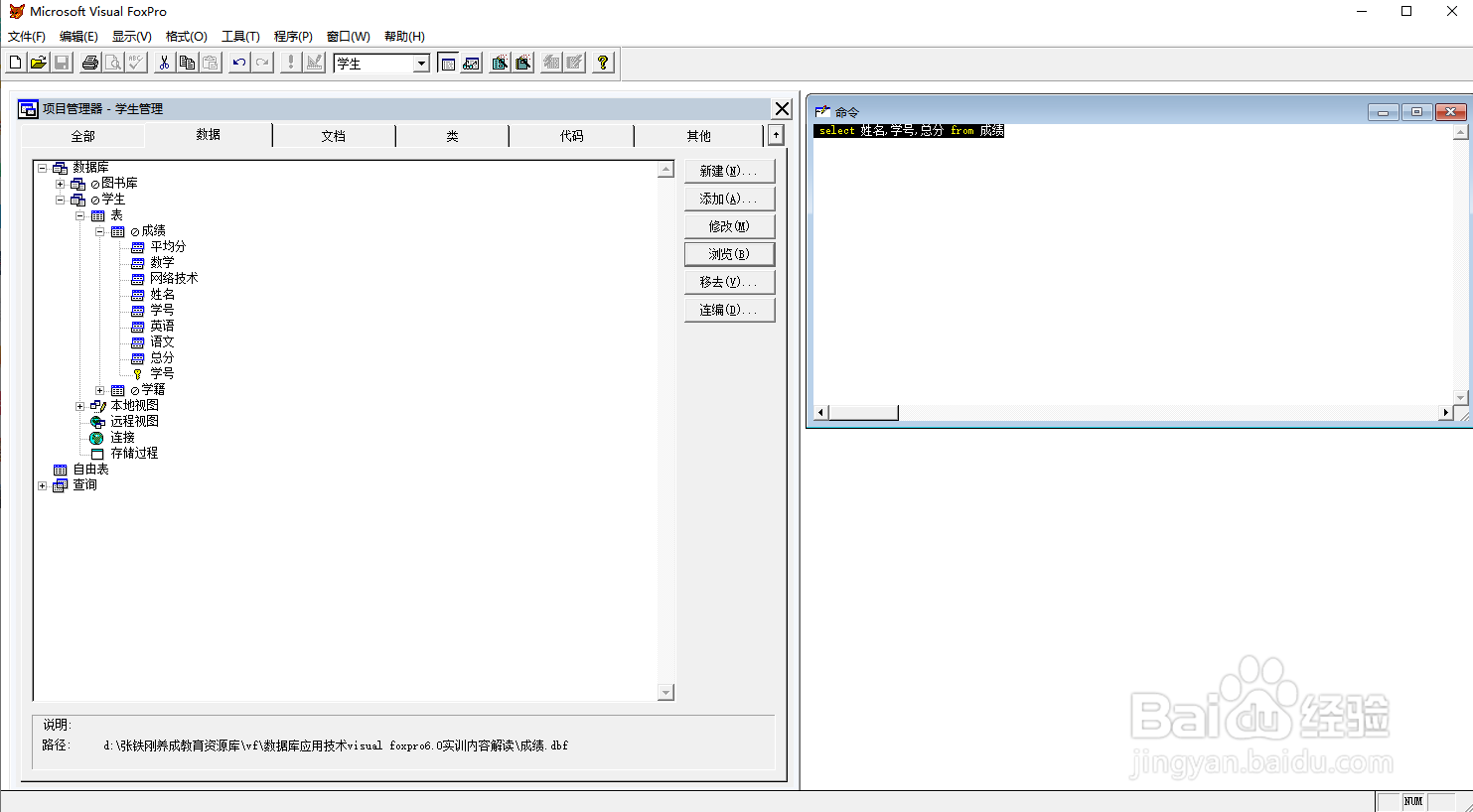Click the 修改(M) button

tap(729, 226)
